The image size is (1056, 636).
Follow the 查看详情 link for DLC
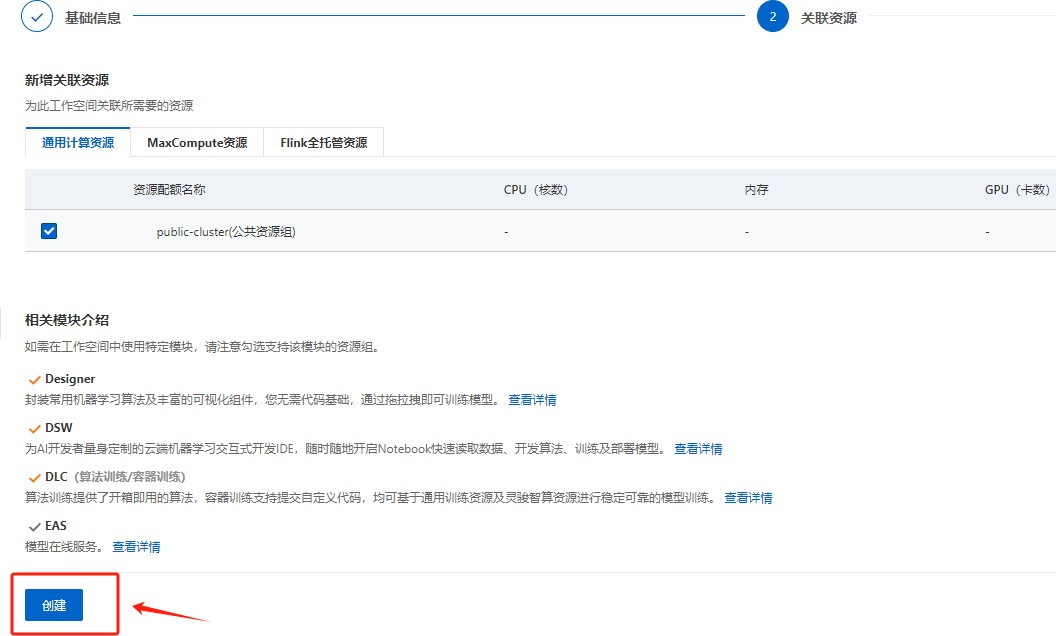click(748, 498)
